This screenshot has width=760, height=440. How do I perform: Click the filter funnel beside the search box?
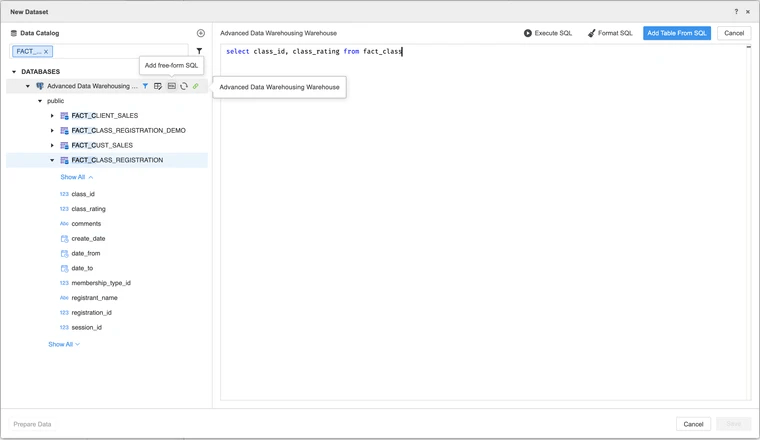[199, 51]
